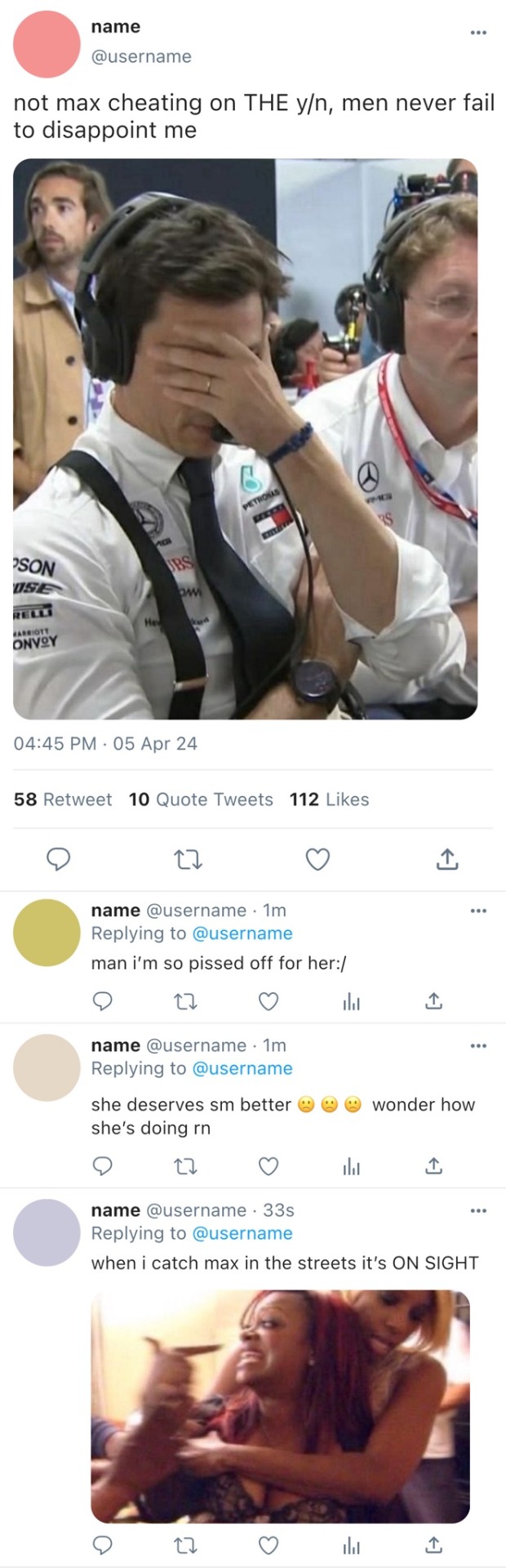View analytics for "ON SIGHT" reply
506x1568 pixels.
[x=352, y=1545]
